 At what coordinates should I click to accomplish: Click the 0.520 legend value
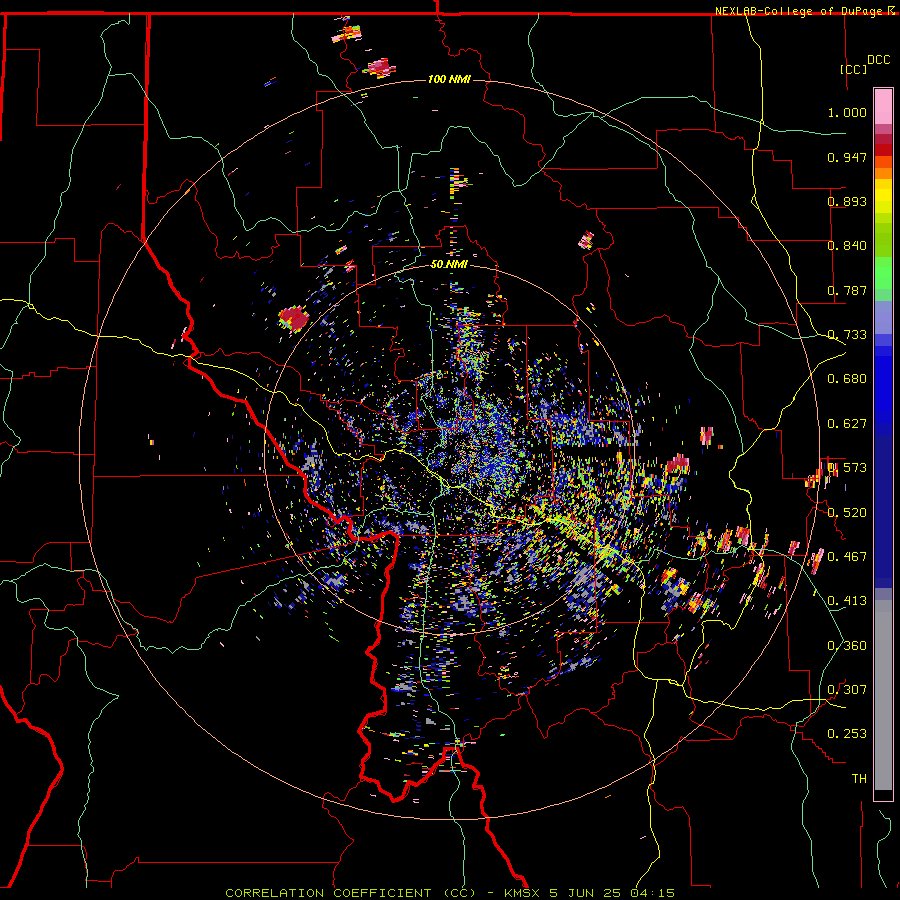[x=847, y=512]
